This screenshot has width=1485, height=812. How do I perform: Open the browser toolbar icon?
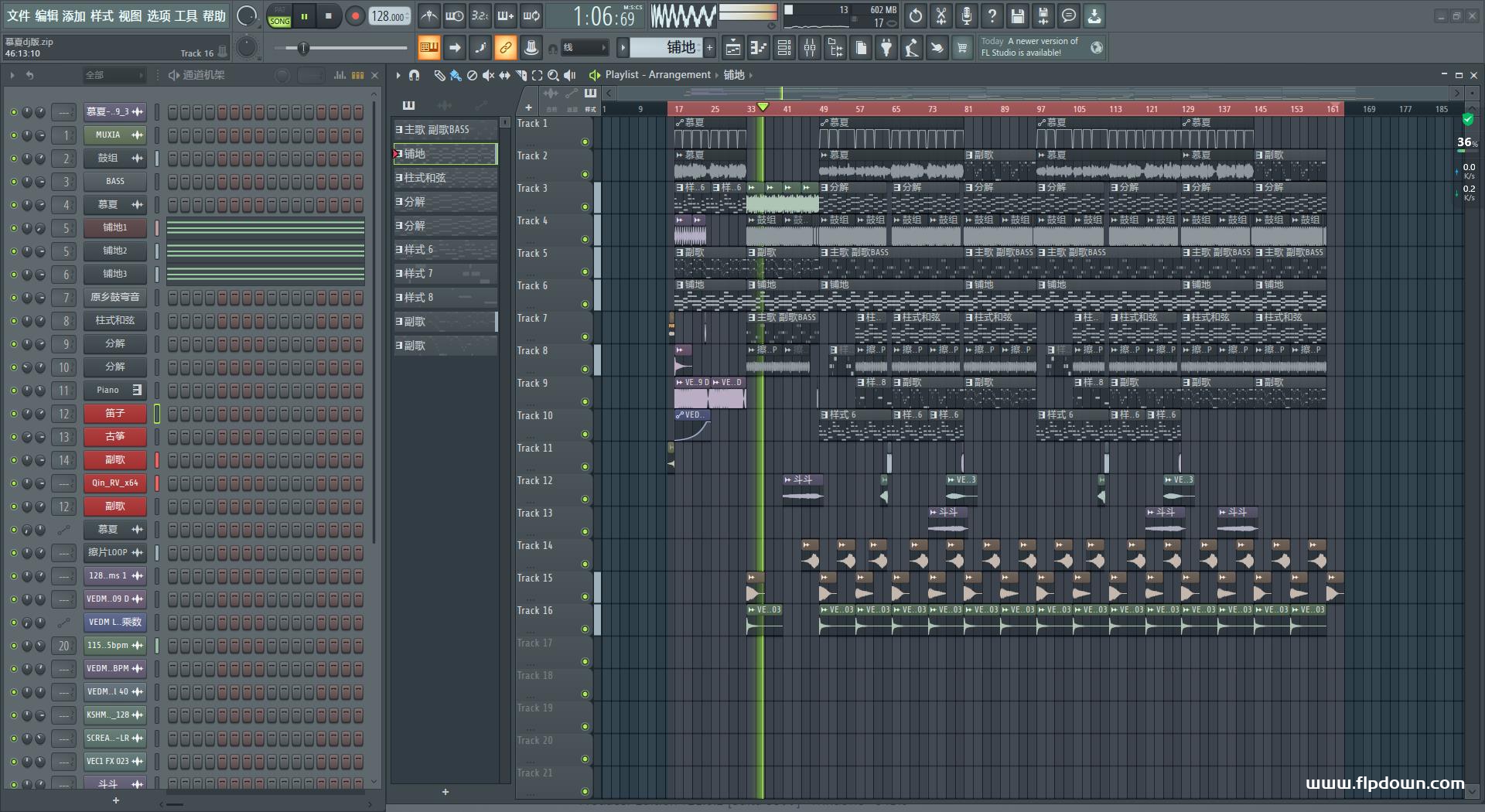(x=835, y=48)
